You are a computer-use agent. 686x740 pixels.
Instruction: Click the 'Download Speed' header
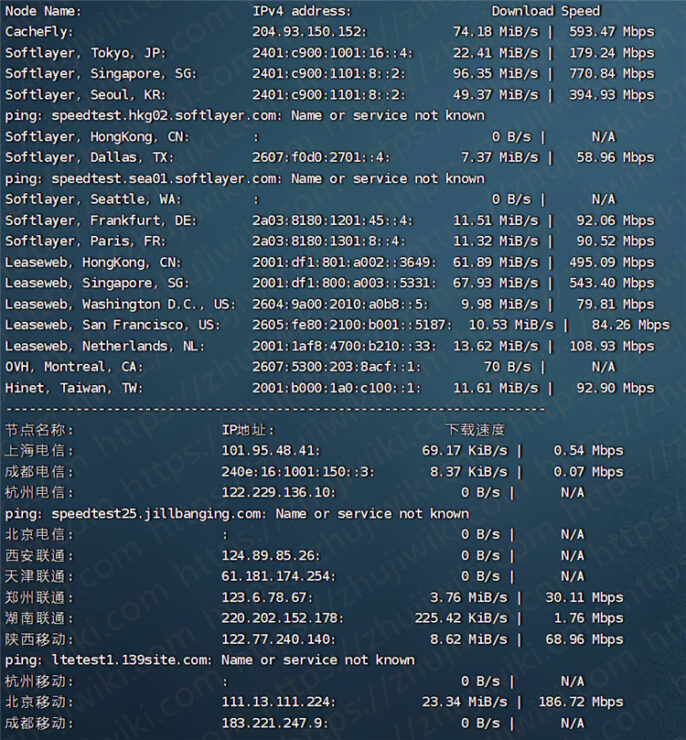pyautogui.click(x=546, y=11)
